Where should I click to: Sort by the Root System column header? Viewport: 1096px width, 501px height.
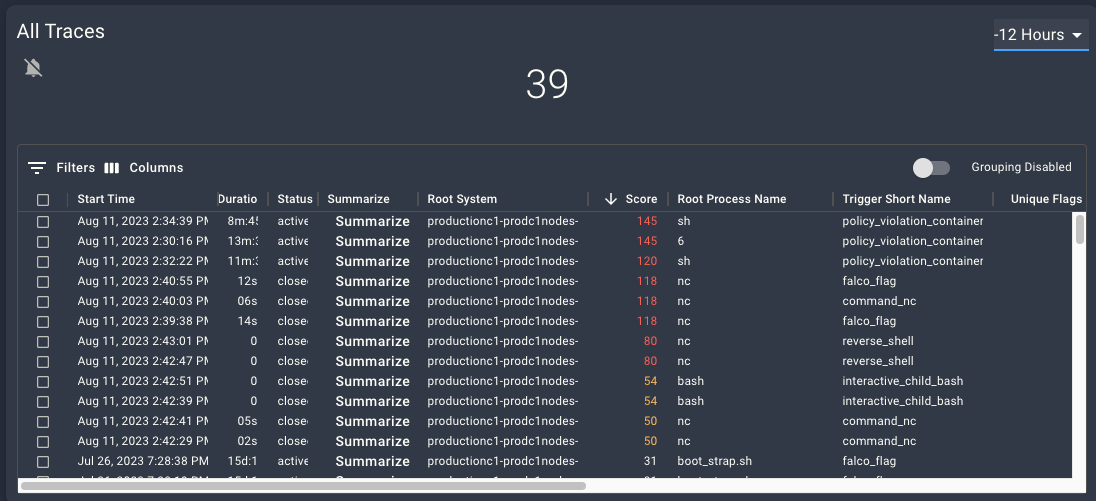pos(463,199)
